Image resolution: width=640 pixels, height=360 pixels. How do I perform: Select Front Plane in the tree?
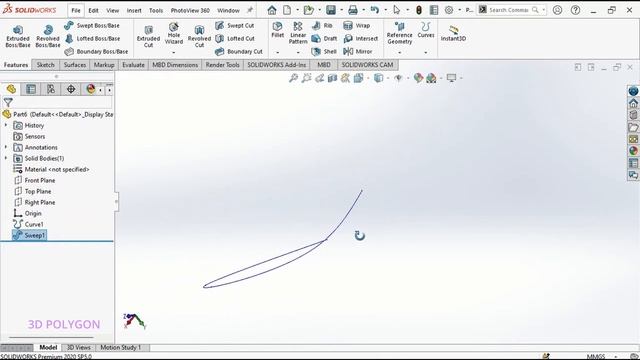tap(34, 180)
